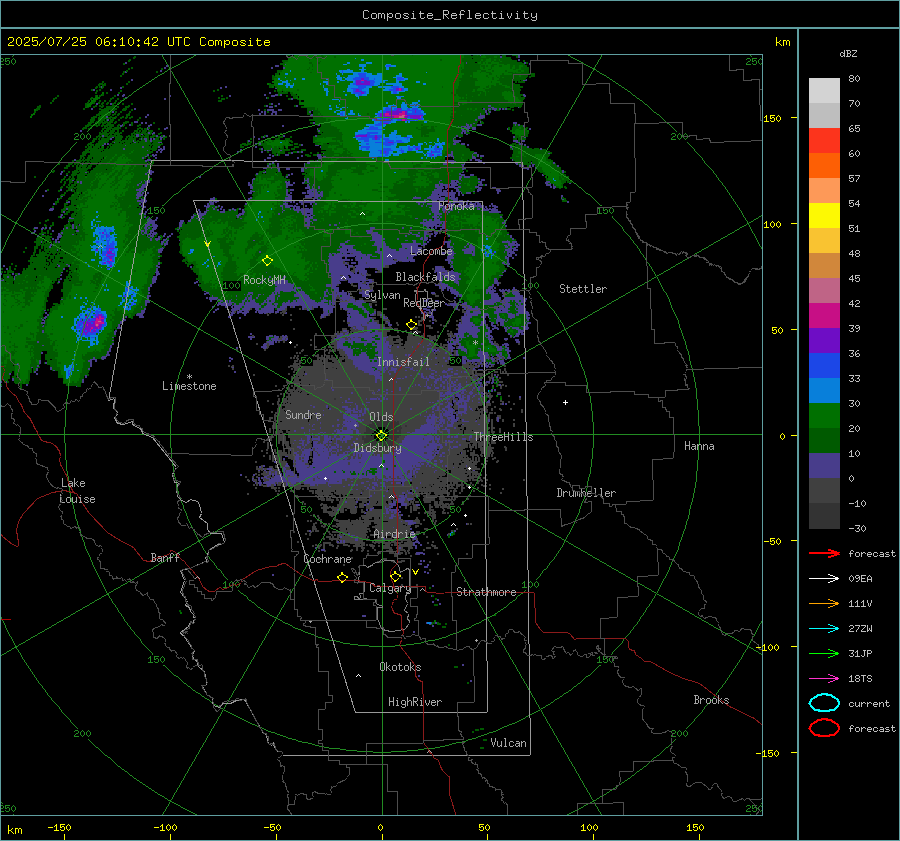Click the magenta 39–42 dBZ swatch

tap(824, 315)
